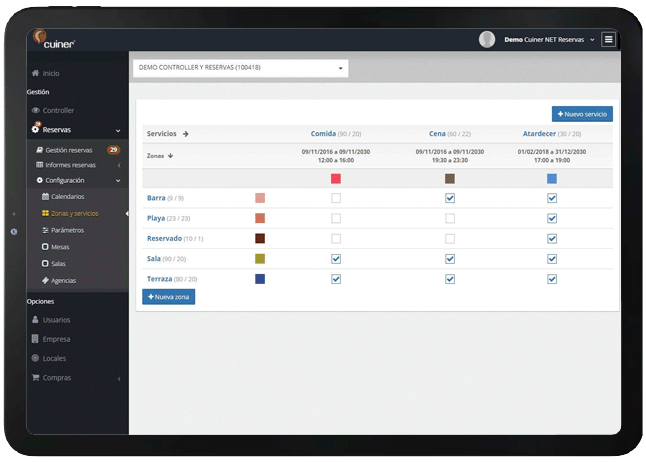Click the user avatar icon
This screenshot has width=646, height=462.
tap(487, 40)
